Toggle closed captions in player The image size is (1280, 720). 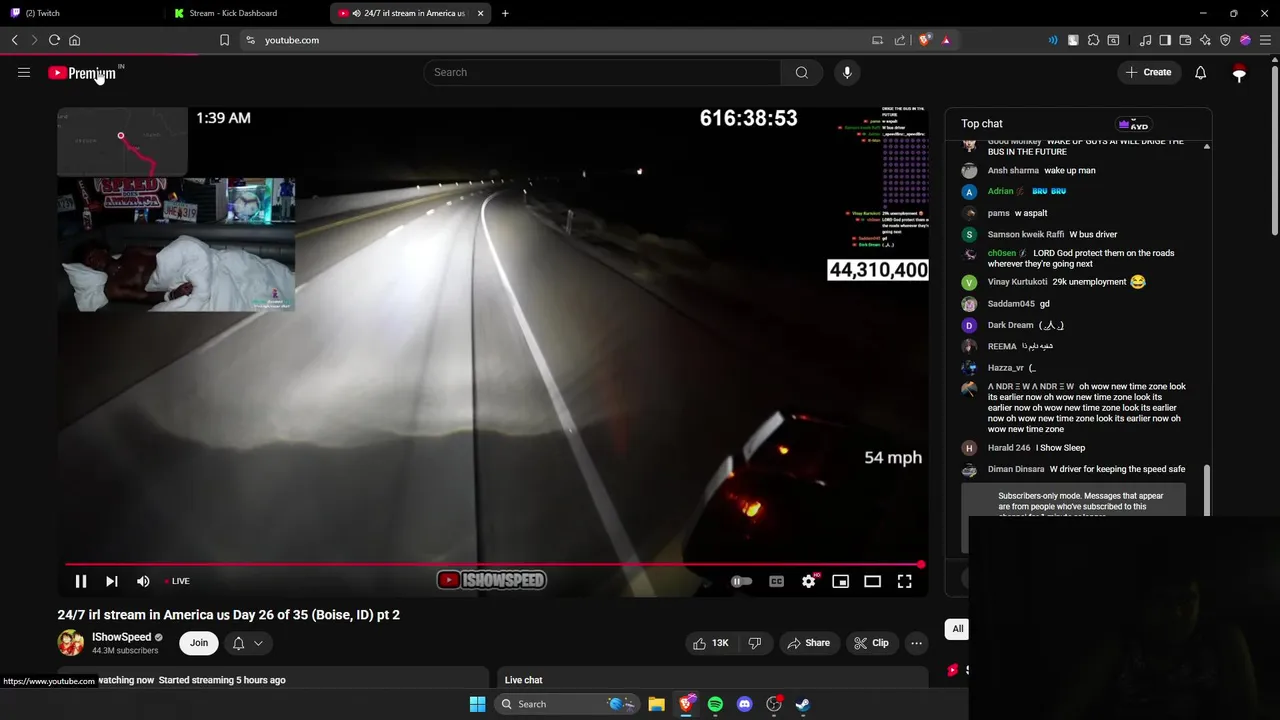[x=776, y=581]
